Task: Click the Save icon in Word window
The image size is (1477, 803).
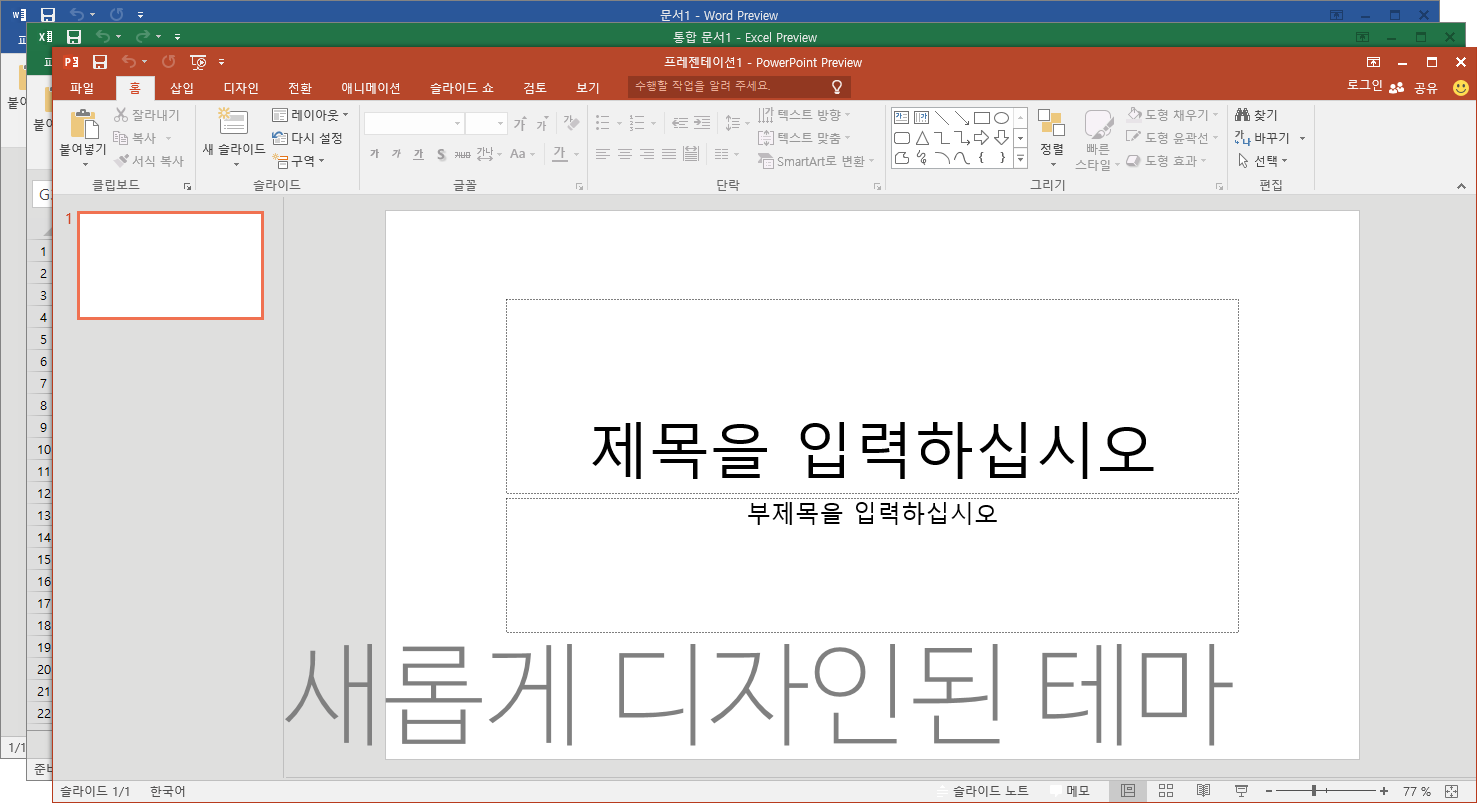Action: [x=47, y=15]
